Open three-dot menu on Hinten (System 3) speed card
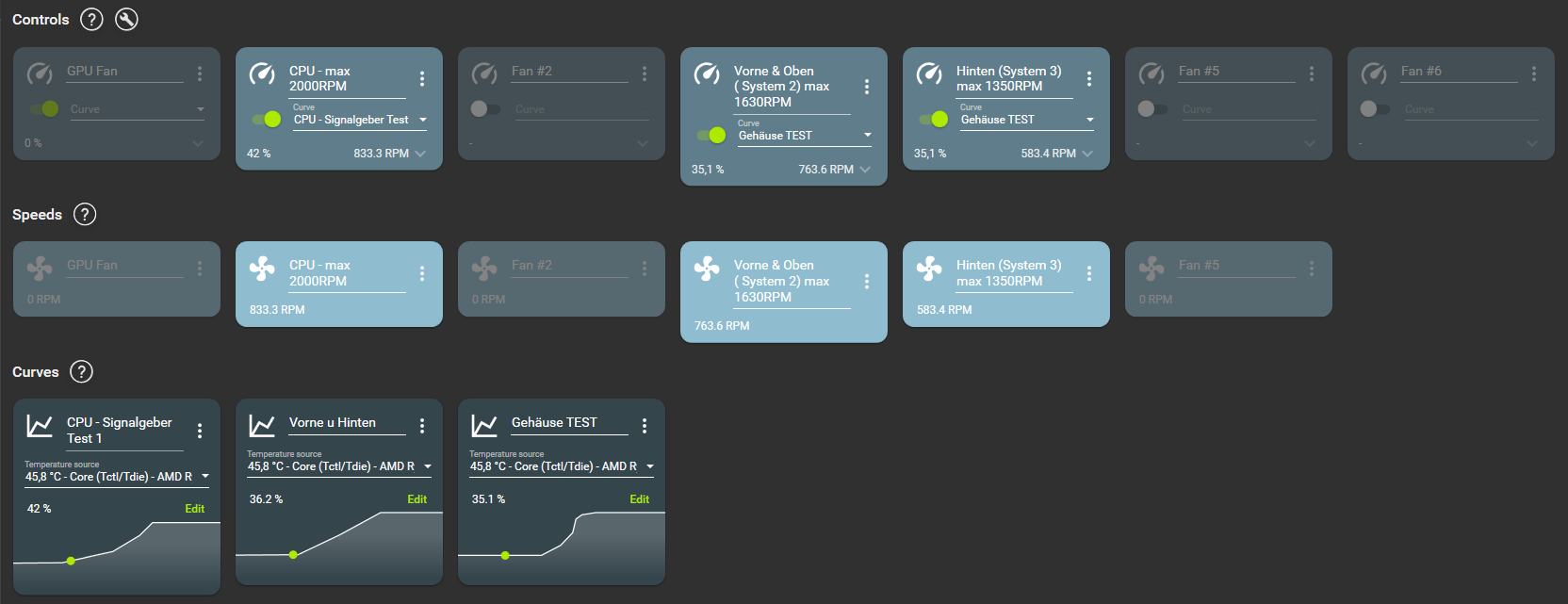The image size is (1568, 604). click(x=1089, y=273)
